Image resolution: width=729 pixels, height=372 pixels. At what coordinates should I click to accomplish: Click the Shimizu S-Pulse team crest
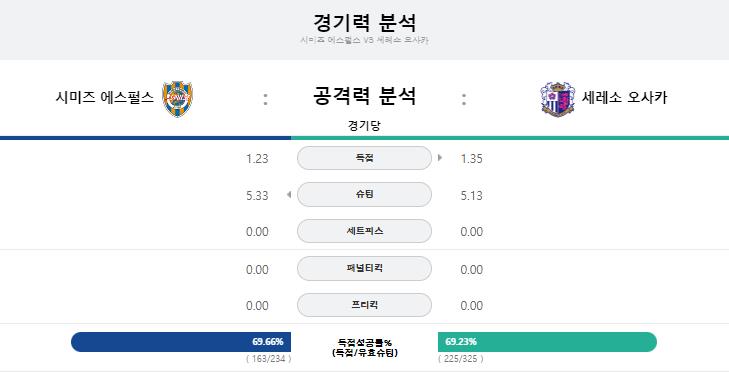[x=177, y=99]
